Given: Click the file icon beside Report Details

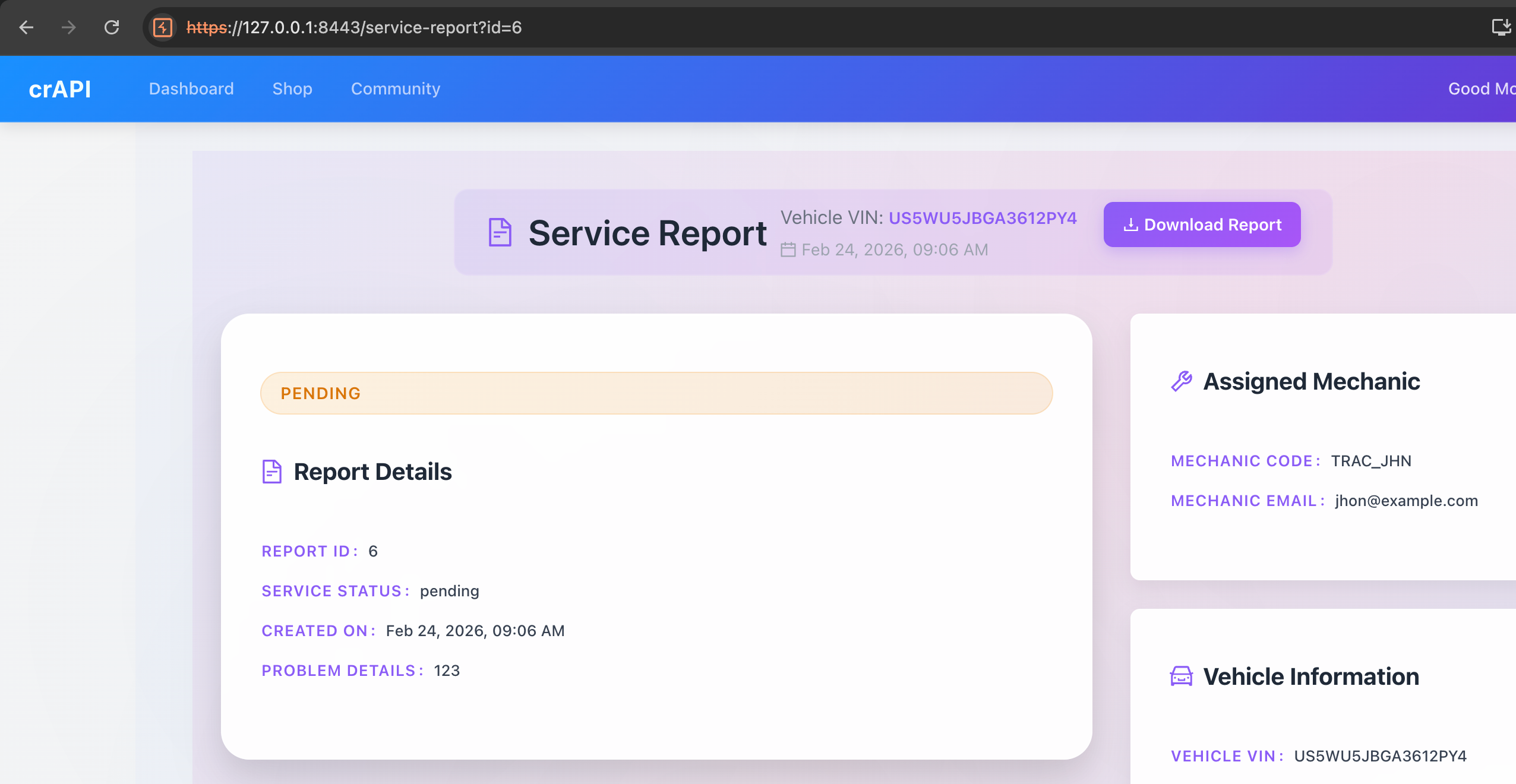Looking at the screenshot, I should pos(272,472).
